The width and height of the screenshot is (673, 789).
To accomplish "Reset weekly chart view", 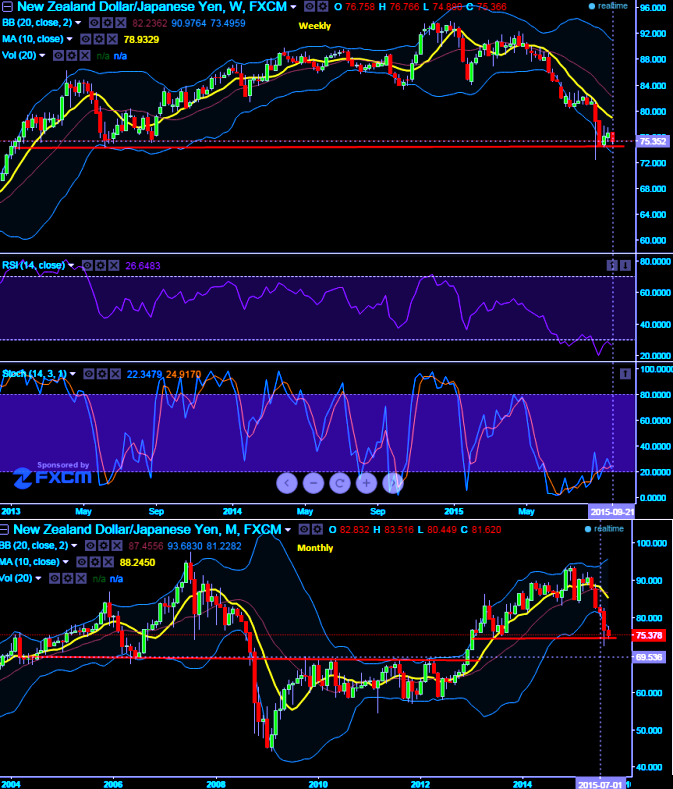I will (x=340, y=483).
